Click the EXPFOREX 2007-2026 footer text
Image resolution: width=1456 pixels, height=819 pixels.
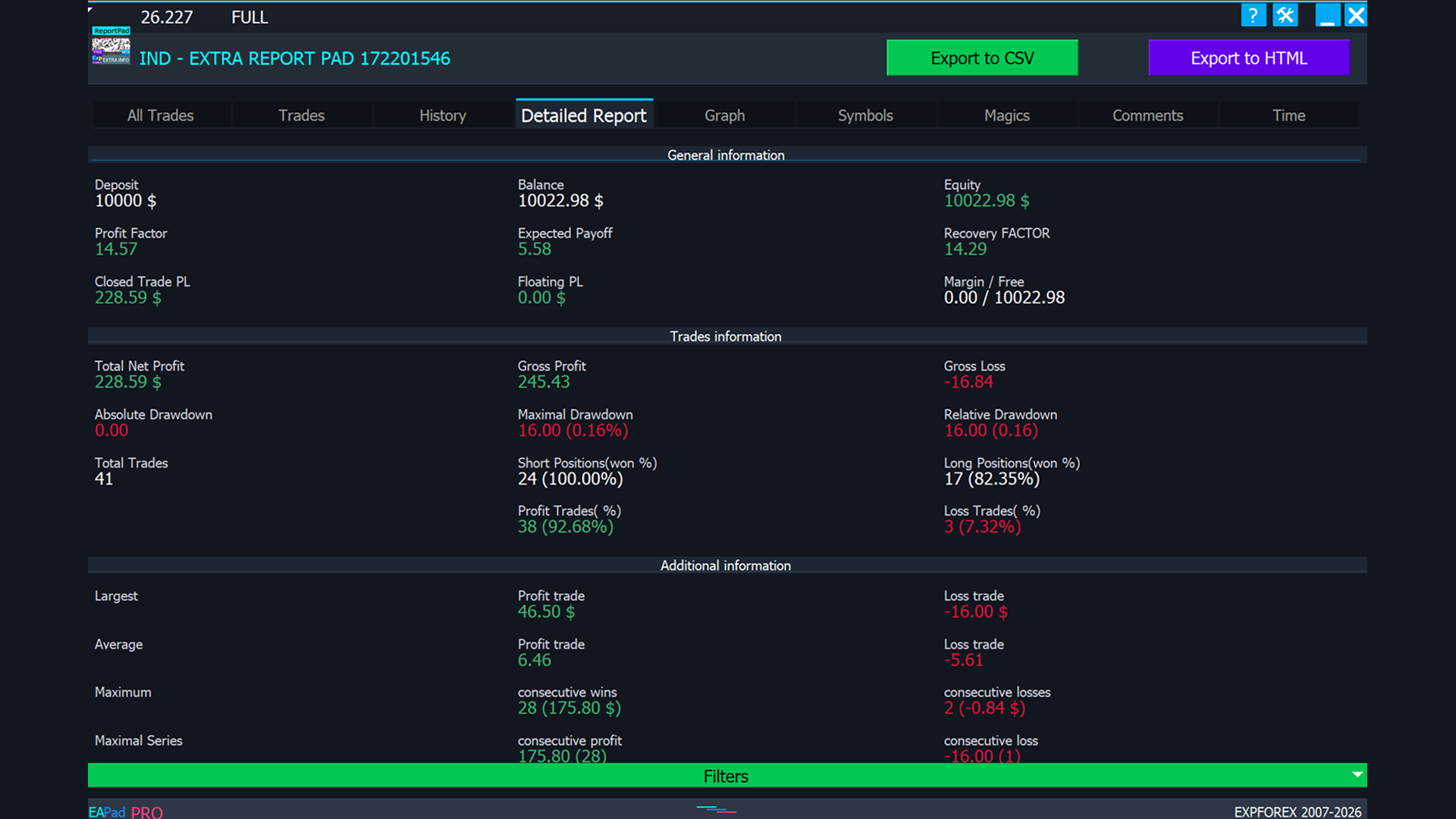[x=1297, y=811]
